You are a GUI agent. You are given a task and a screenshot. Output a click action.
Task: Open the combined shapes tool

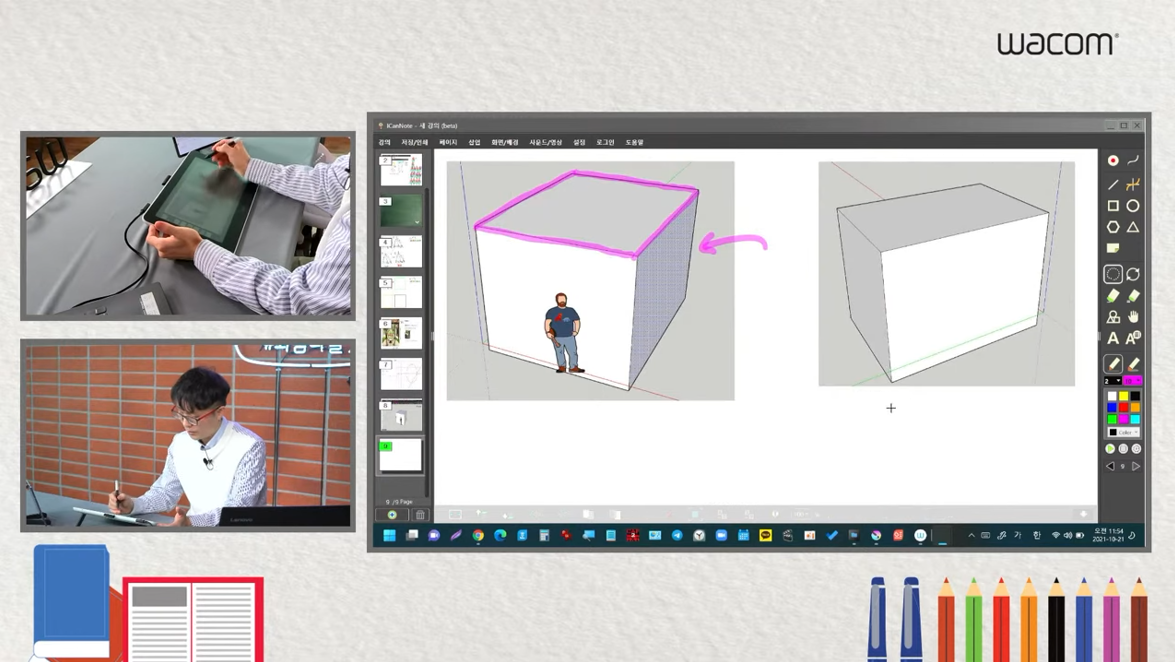click(1113, 317)
